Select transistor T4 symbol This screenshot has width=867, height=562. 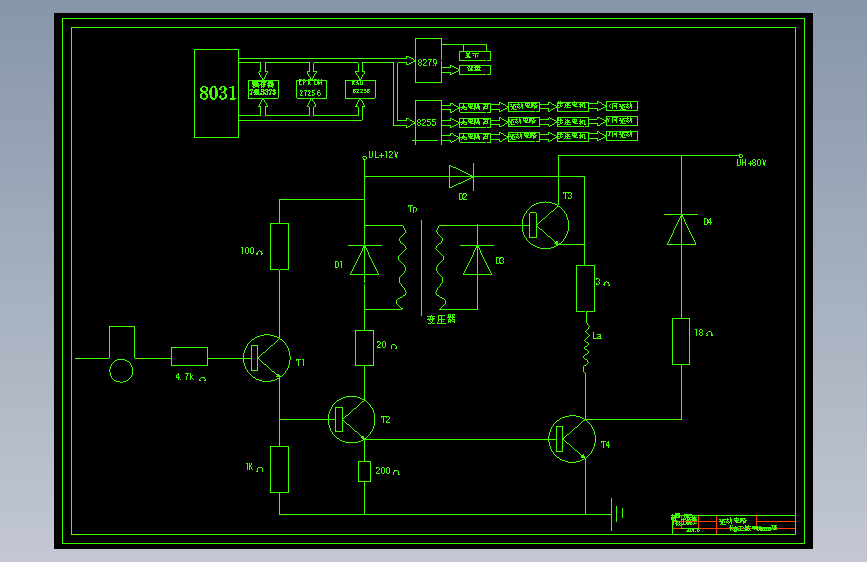(572, 439)
